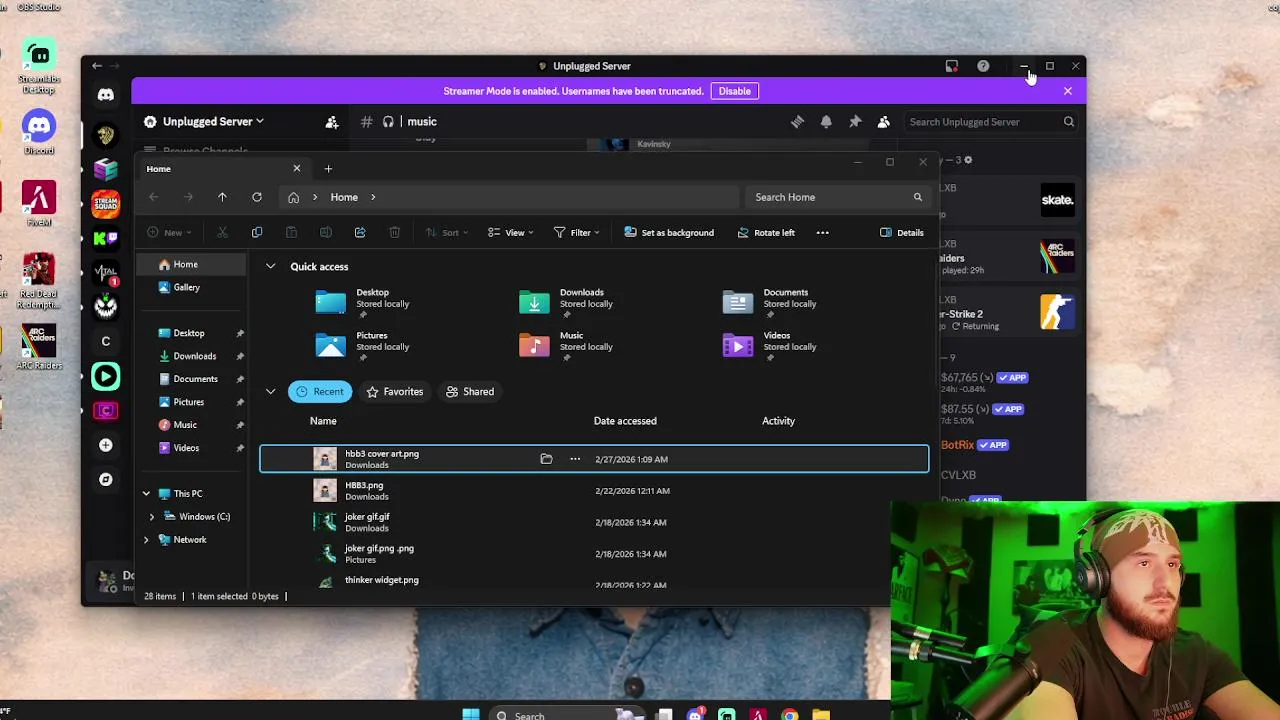Close the Home tab in Explorer

296,168
